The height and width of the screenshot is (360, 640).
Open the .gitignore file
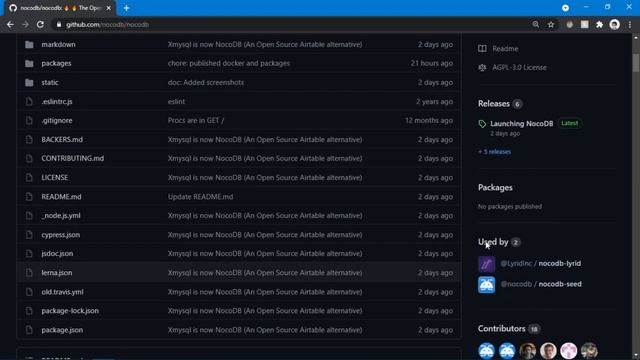[x=57, y=120]
